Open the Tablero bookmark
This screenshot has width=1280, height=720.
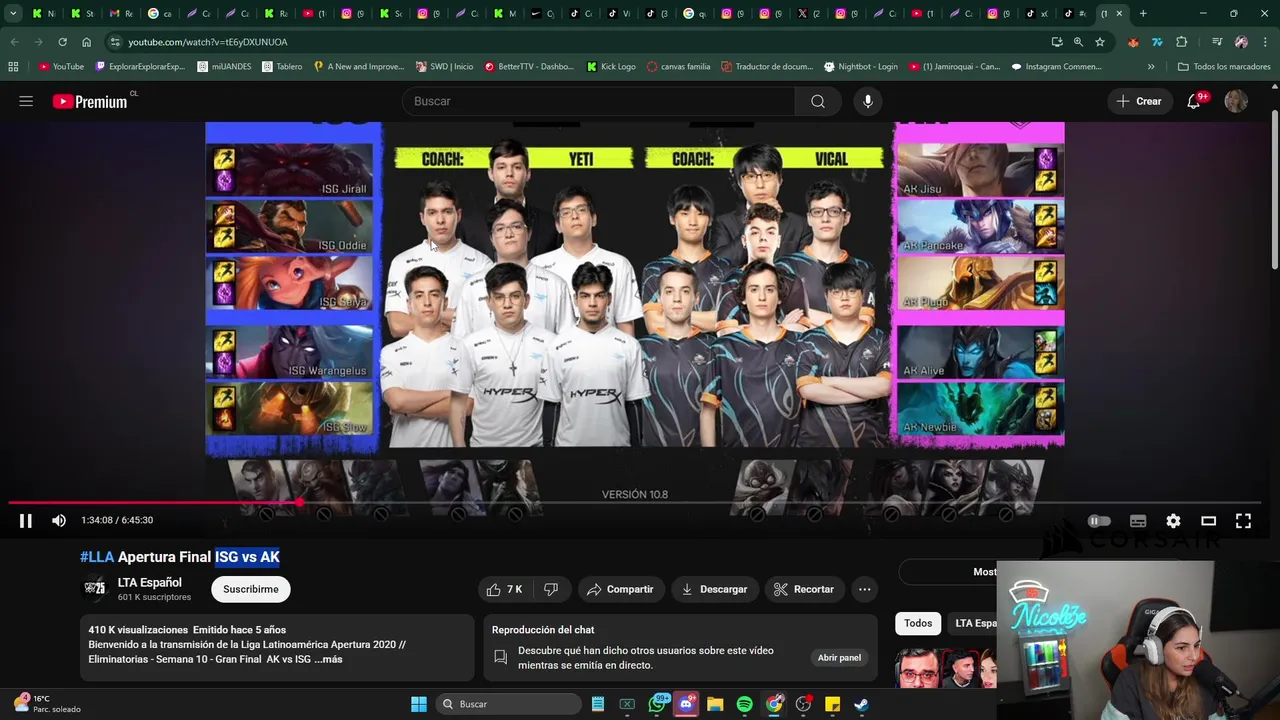pyautogui.click(x=282, y=66)
